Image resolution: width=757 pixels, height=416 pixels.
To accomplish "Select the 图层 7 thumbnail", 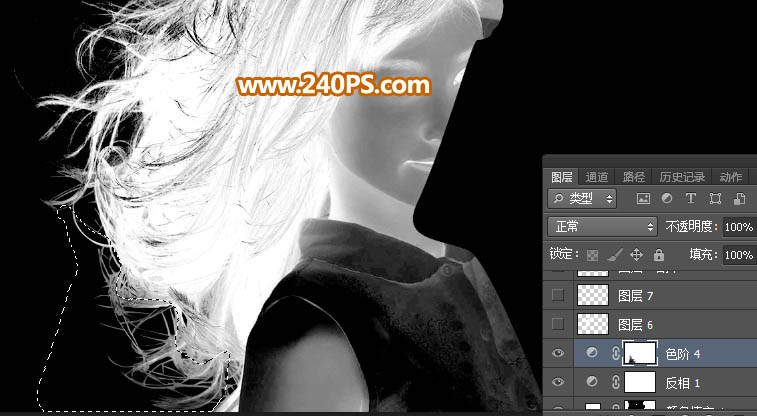I will 593,295.
